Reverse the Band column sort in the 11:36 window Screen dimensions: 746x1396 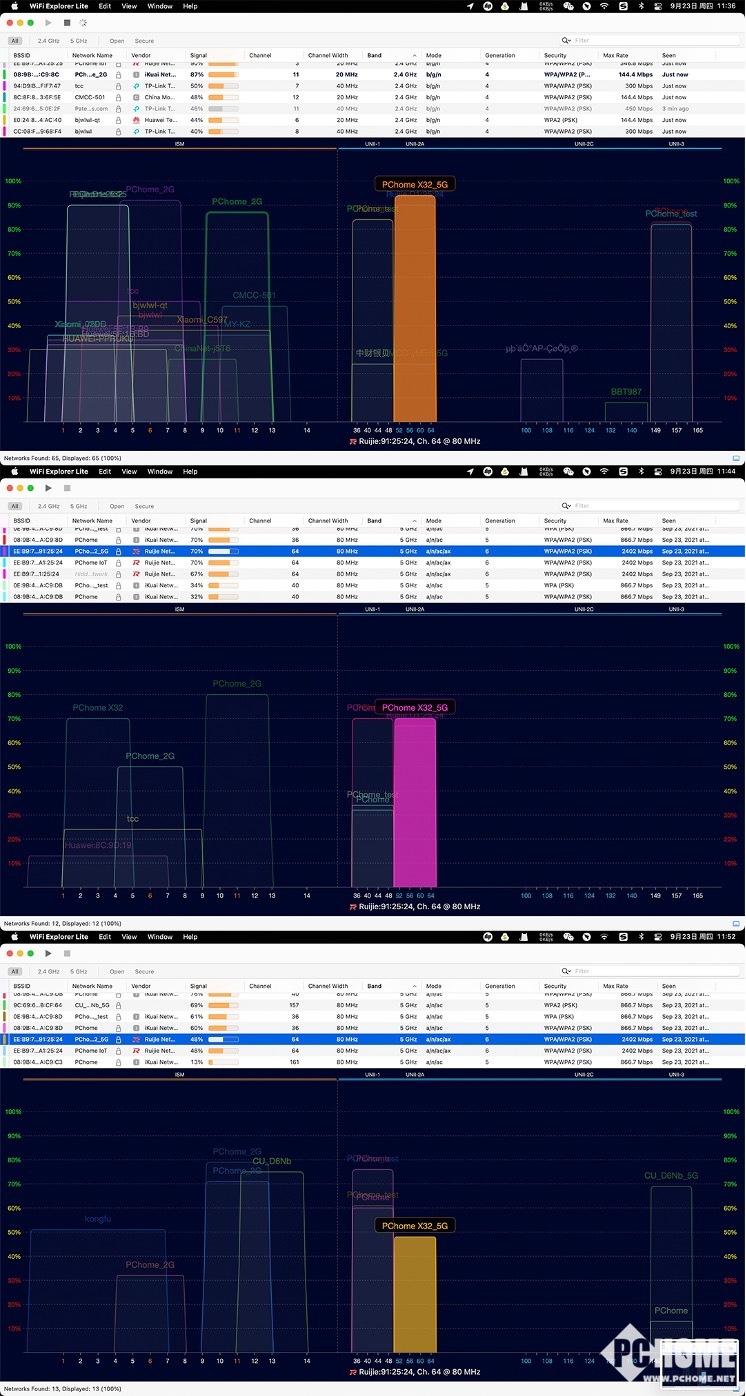392,55
